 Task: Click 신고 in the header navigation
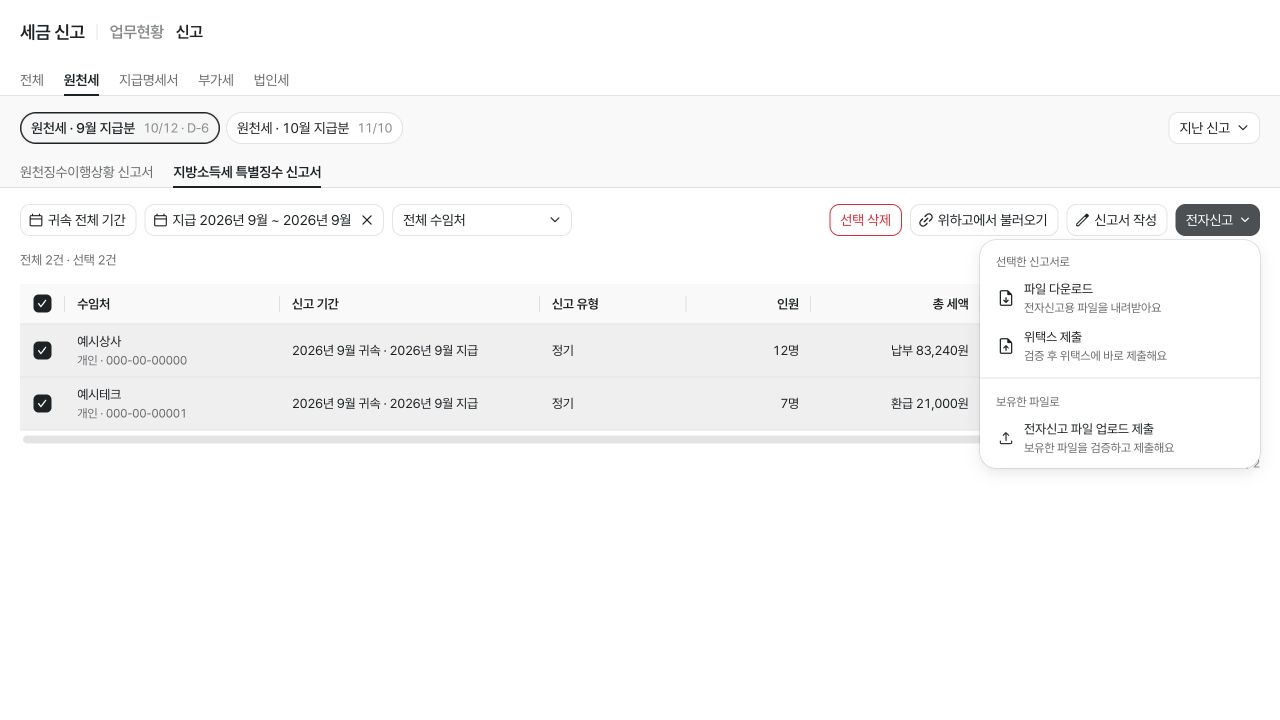(x=189, y=32)
